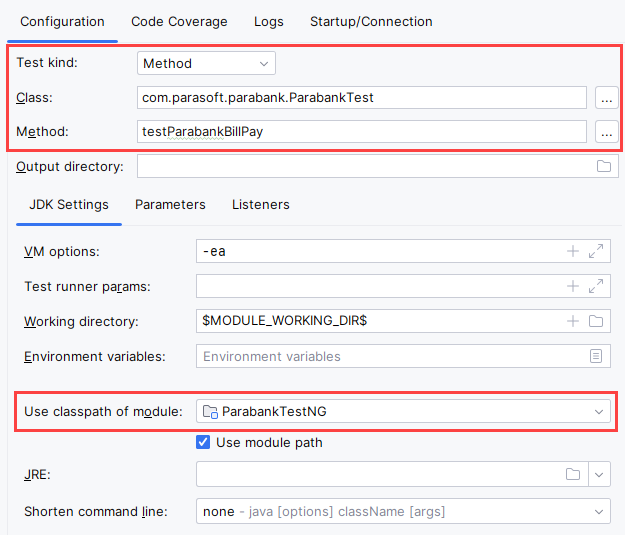Switch to the Code Coverage tab
The image size is (625, 535).
(179, 22)
